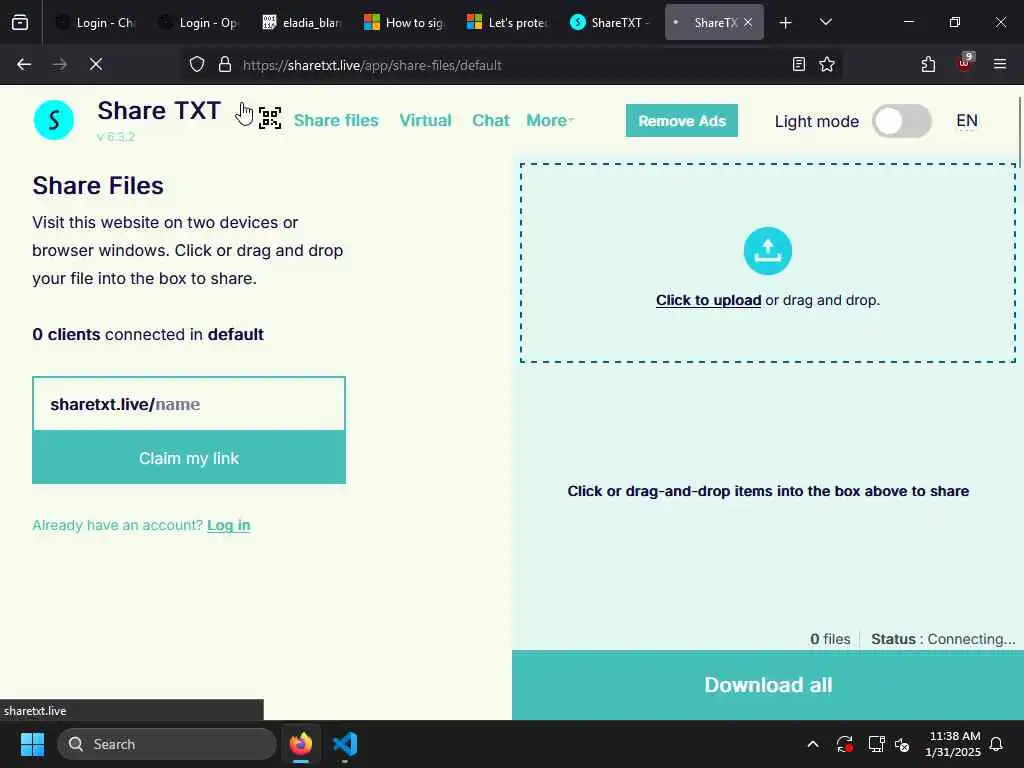Click the Share TXT title text
This screenshot has width=1024, height=768.
tap(159, 110)
